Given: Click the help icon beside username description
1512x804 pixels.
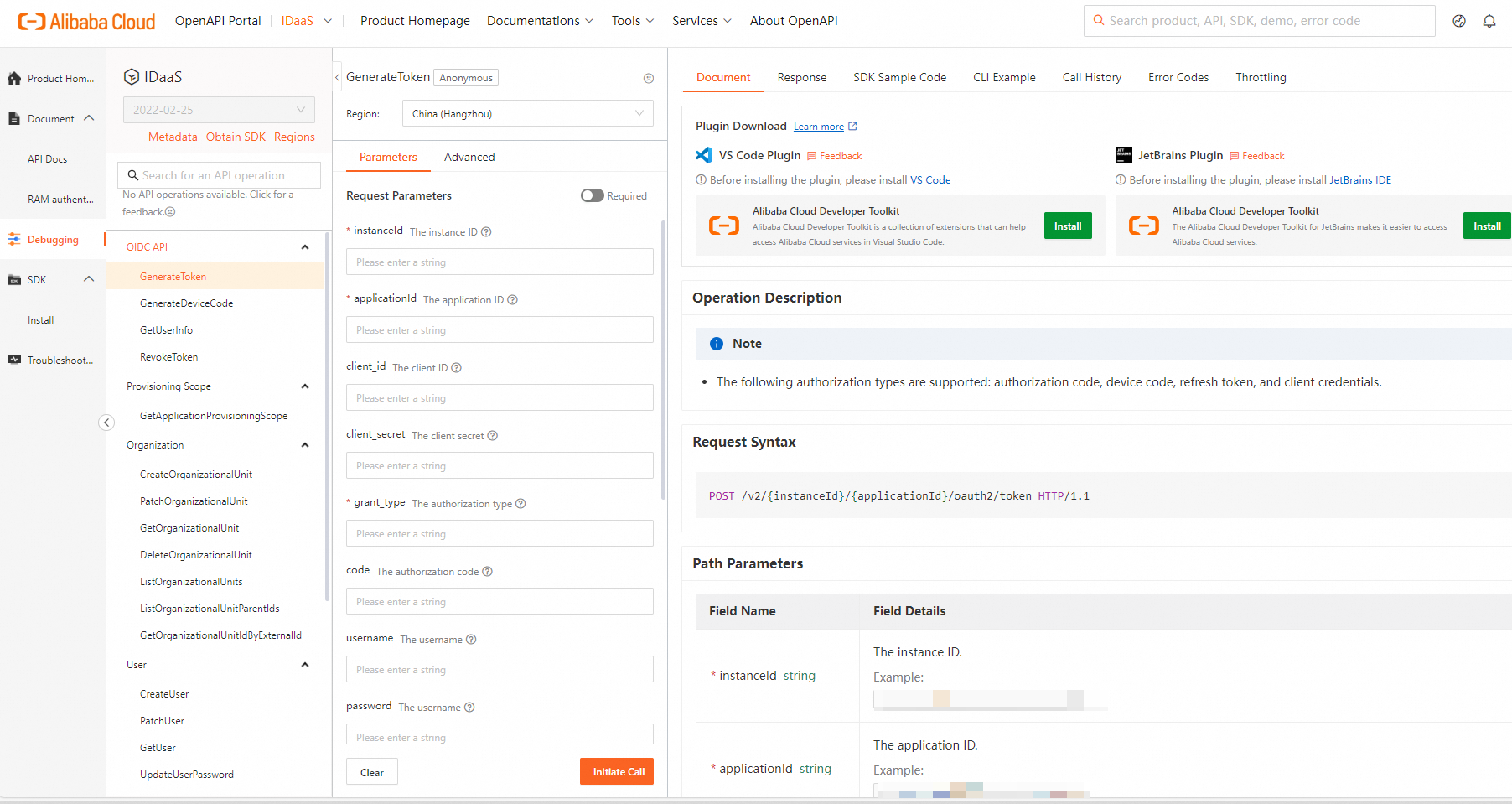Looking at the screenshot, I should pyautogui.click(x=471, y=640).
